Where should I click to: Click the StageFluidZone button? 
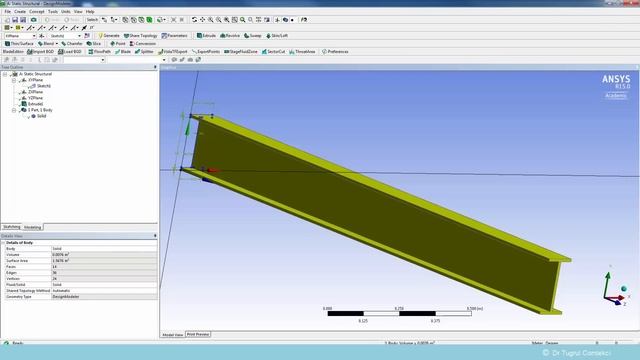(241, 52)
